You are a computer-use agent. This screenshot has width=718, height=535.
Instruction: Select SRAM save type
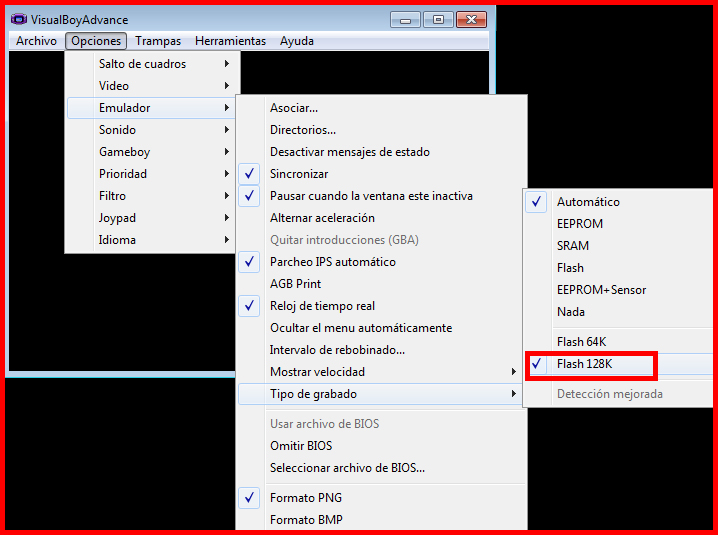click(619, 246)
